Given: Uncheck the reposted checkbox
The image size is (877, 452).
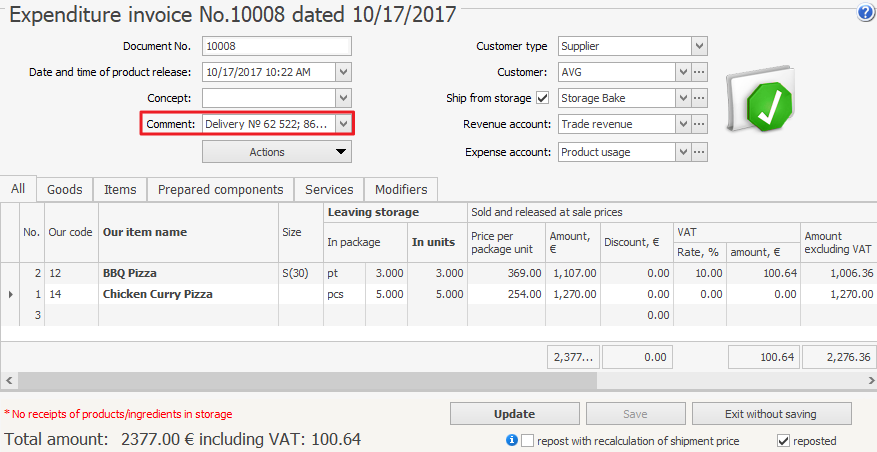Looking at the screenshot, I should 784,440.
